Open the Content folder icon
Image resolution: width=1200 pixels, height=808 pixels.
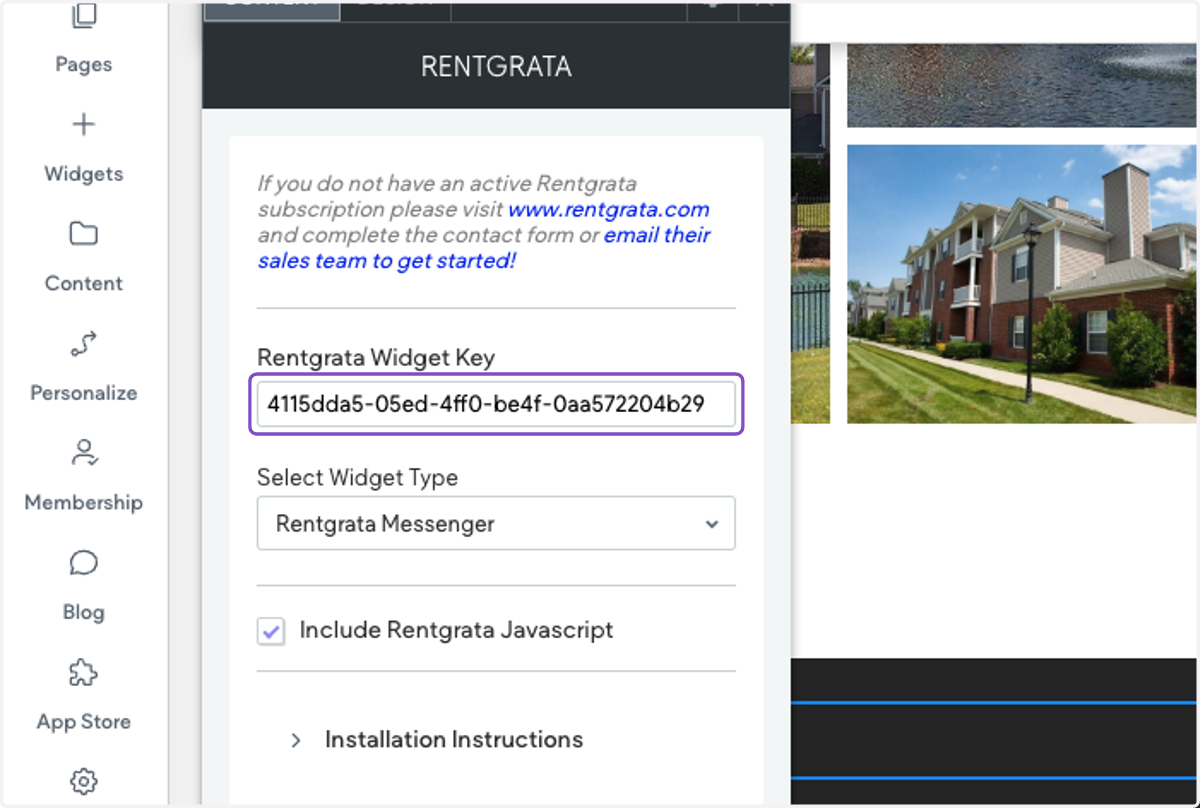[84, 234]
